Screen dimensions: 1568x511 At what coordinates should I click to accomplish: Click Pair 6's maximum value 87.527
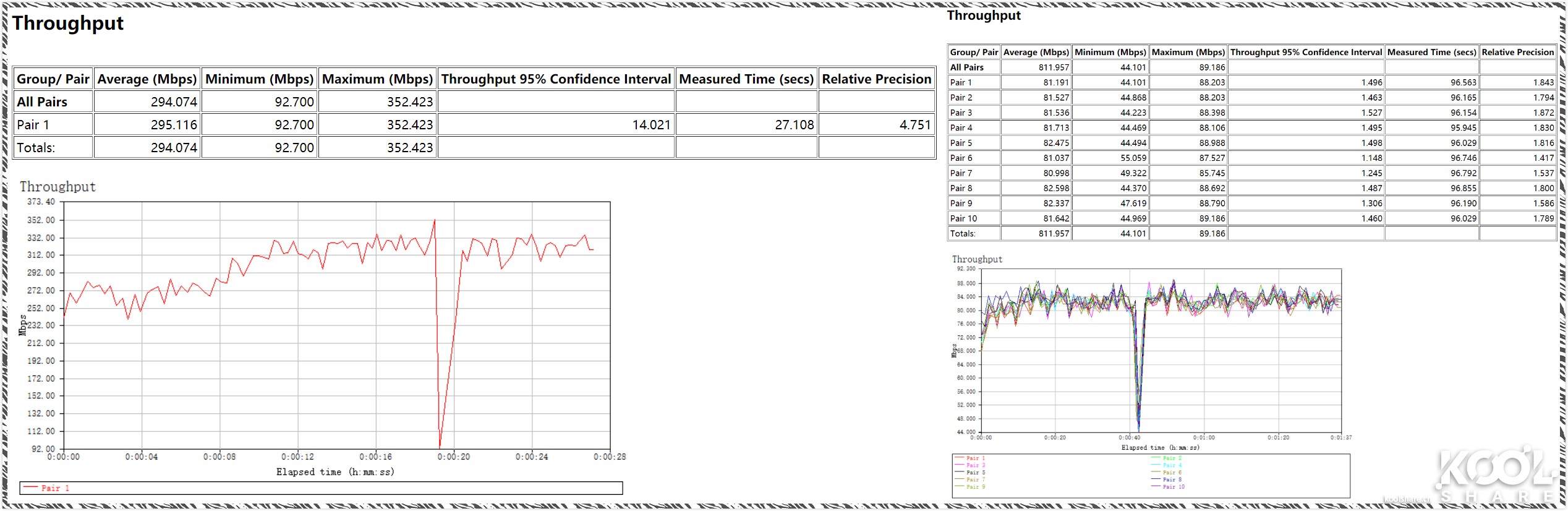click(1212, 158)
